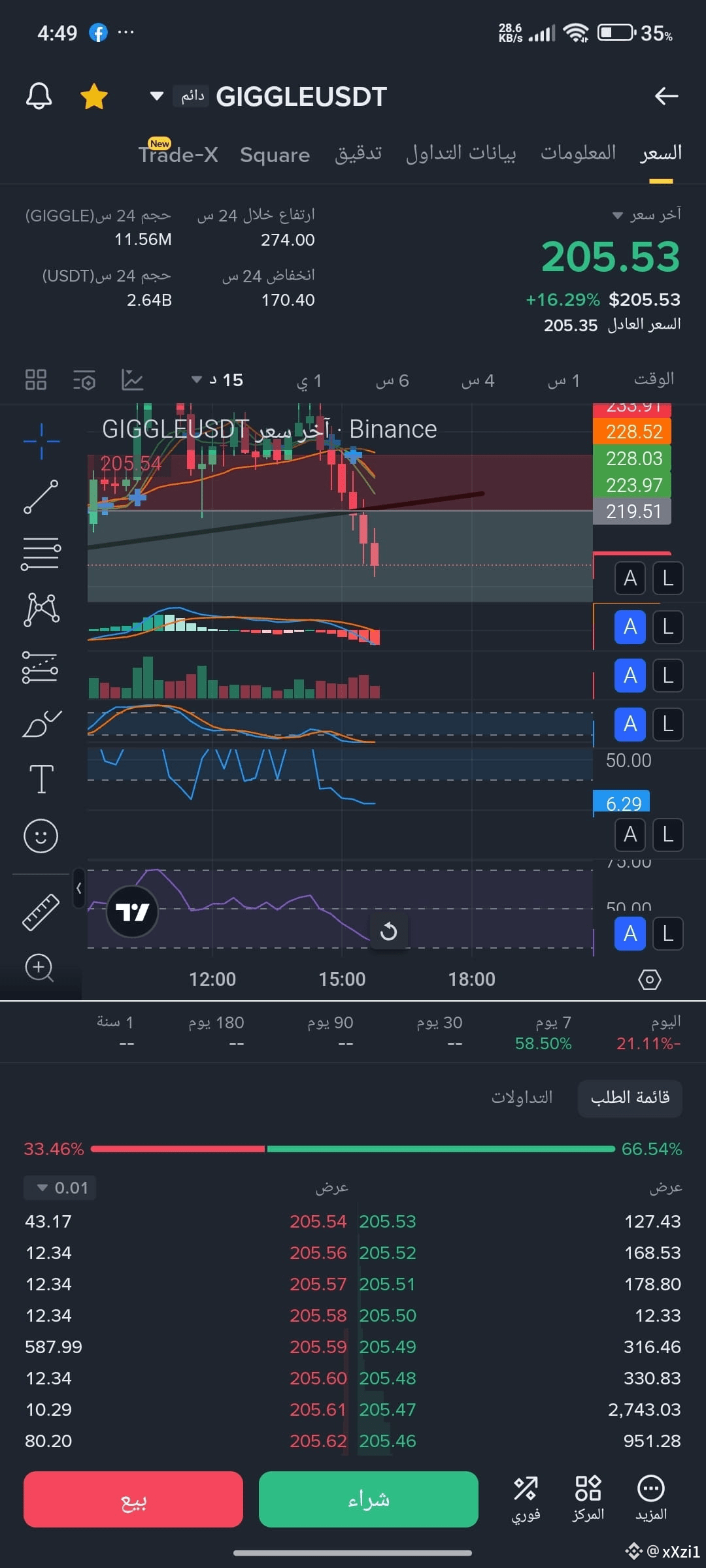Image resolution: width=706 pixels, height=1568 pixels.
Task: Select the crosshair cursor tool
Action: (41, 441)
